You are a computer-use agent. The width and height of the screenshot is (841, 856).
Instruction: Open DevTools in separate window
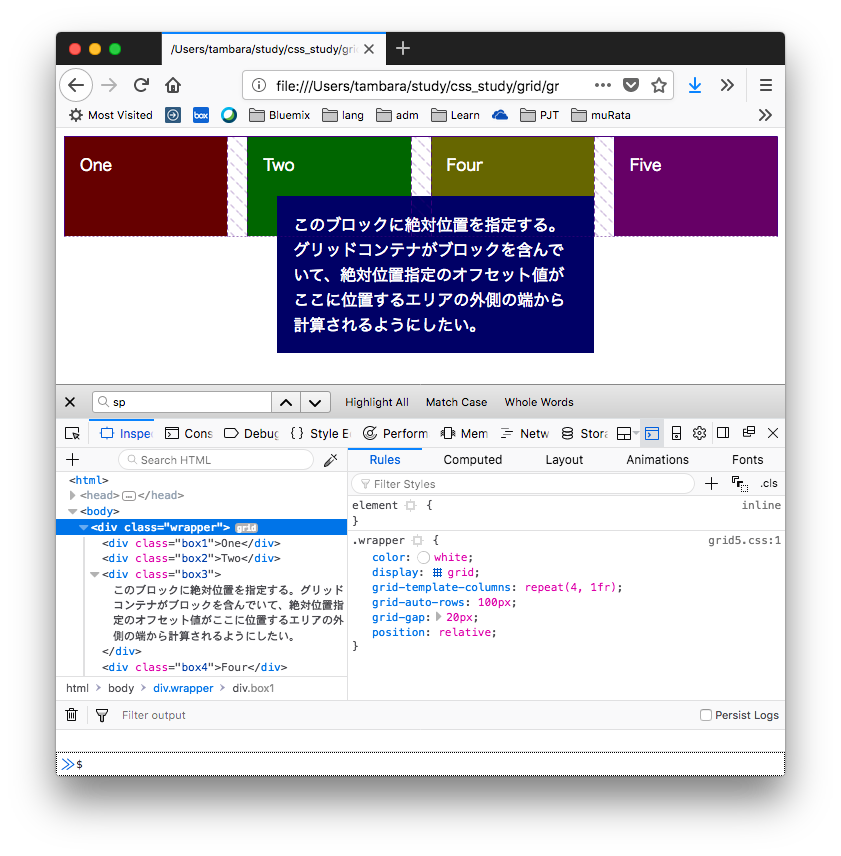click(x=749, y=432)
